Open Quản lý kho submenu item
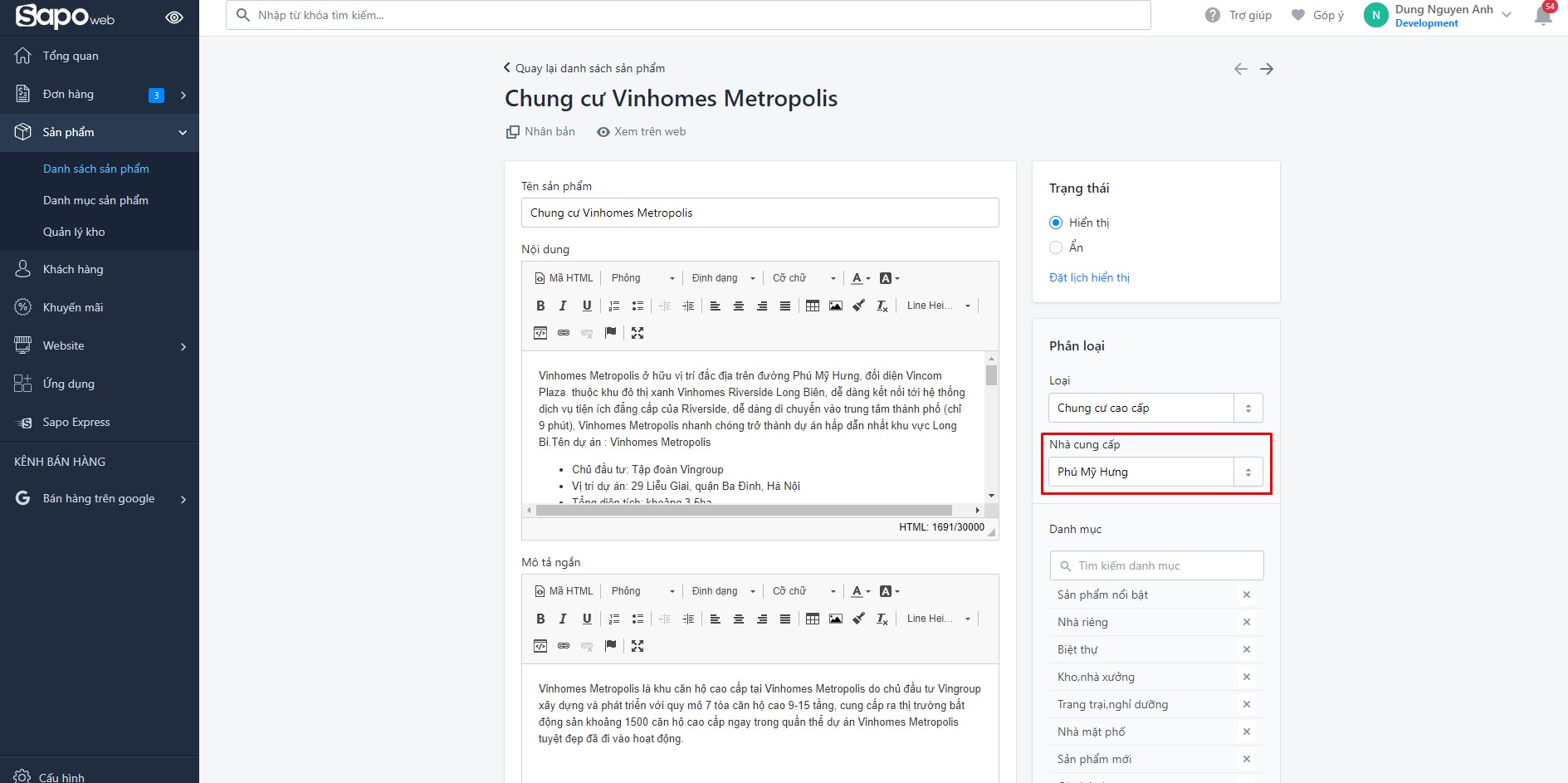Screen dimensions: 1568x783 coord(74,232)
